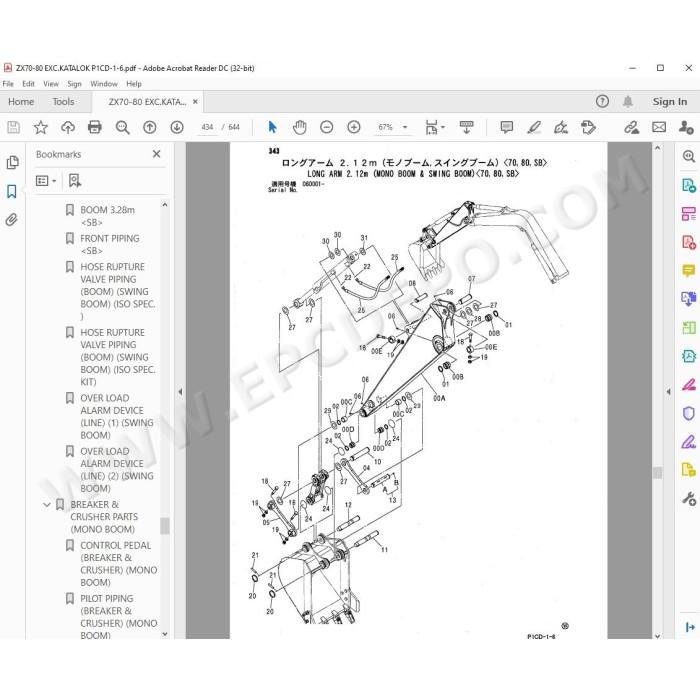Open help question mark

click(x=602, y=101)
